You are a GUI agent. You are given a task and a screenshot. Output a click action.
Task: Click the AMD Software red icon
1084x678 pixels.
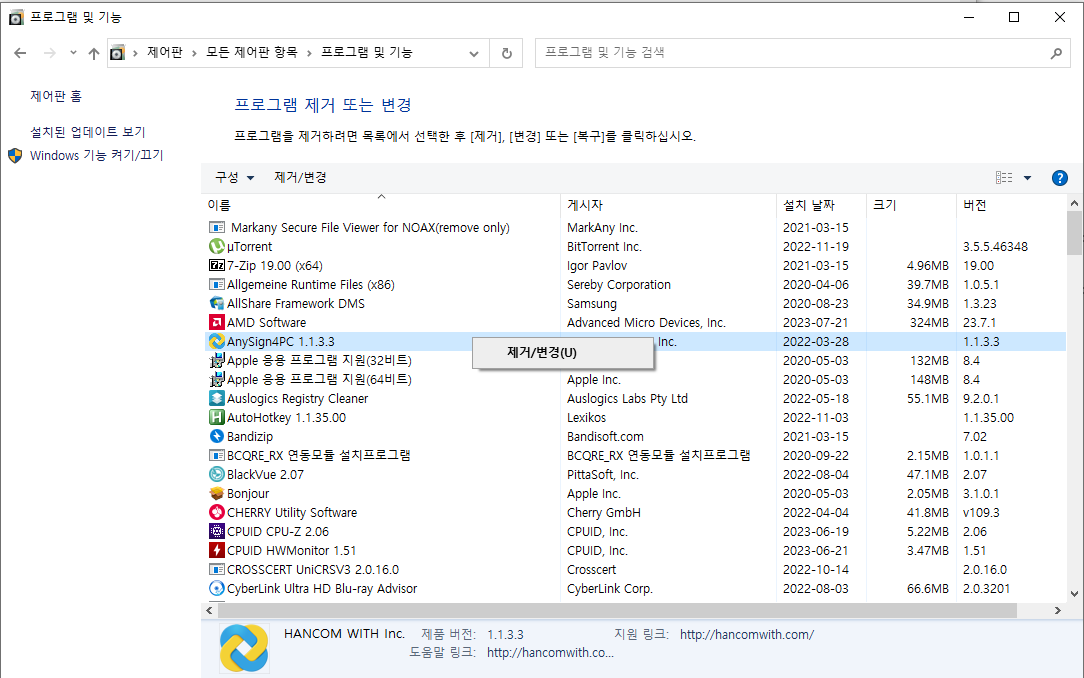click(x=216, y=322)
